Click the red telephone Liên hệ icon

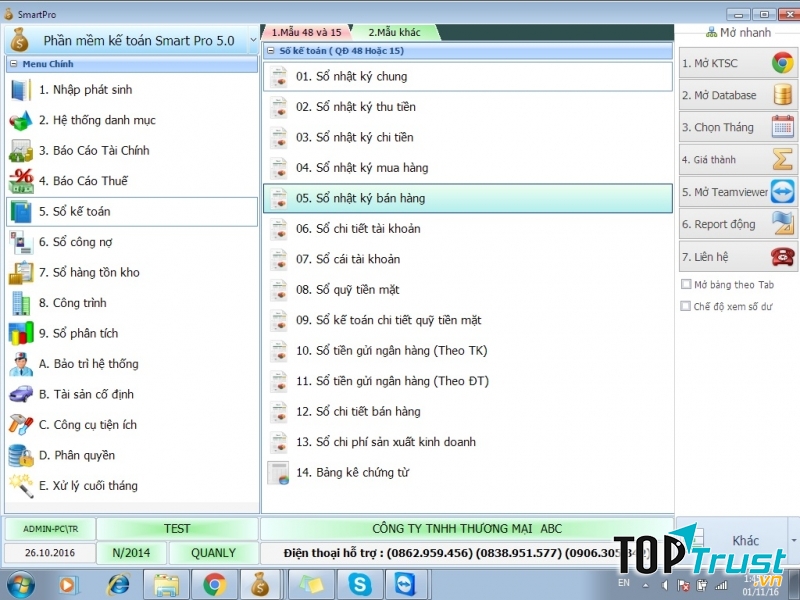pos(783,257)
